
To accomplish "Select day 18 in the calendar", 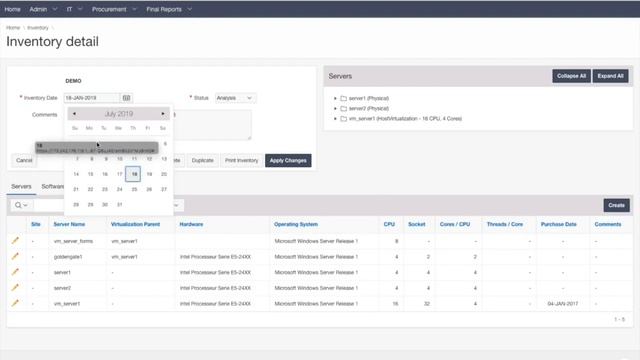I will [133, 174].
